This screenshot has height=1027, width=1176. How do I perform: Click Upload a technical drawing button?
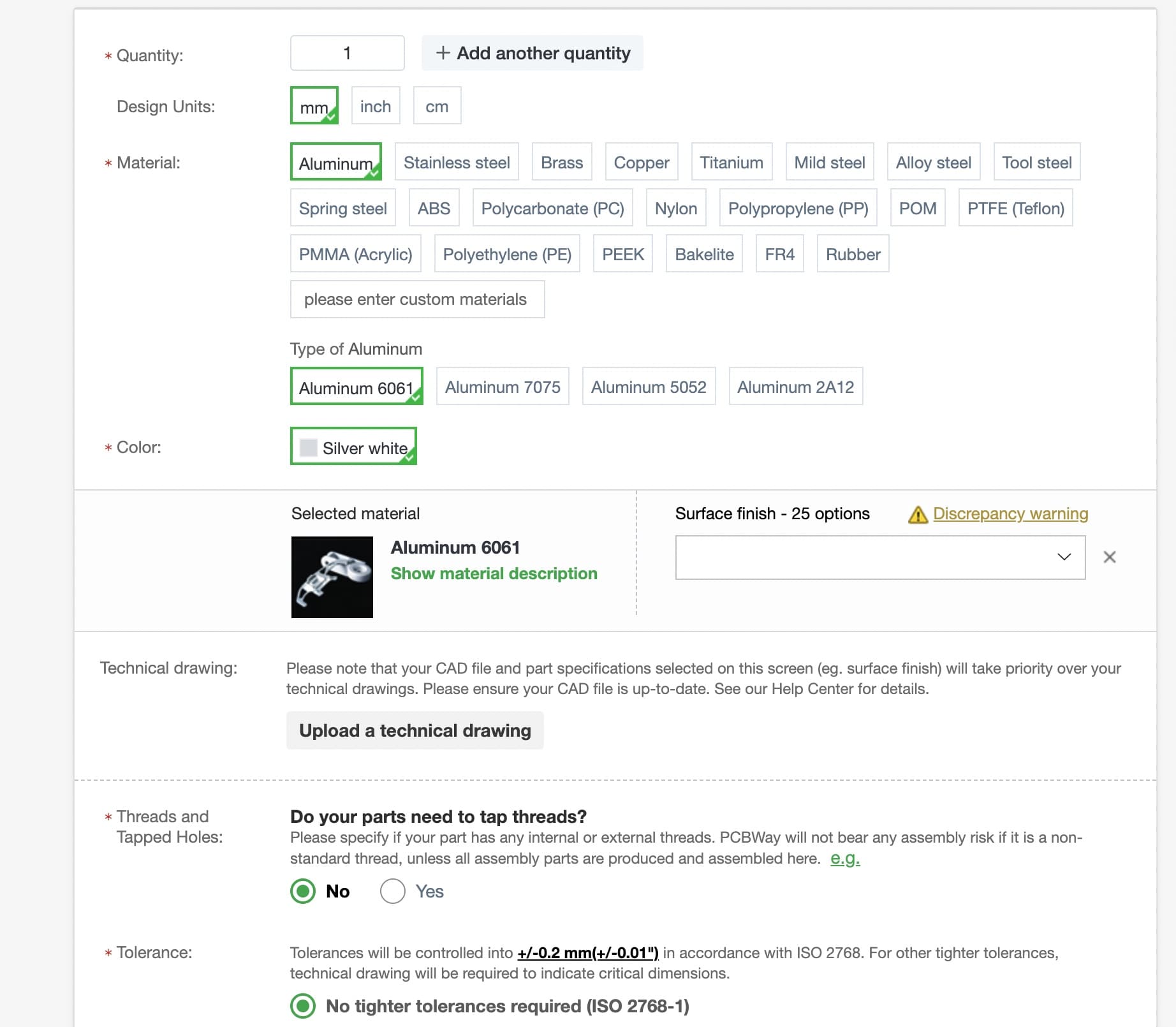coord(415,730)
